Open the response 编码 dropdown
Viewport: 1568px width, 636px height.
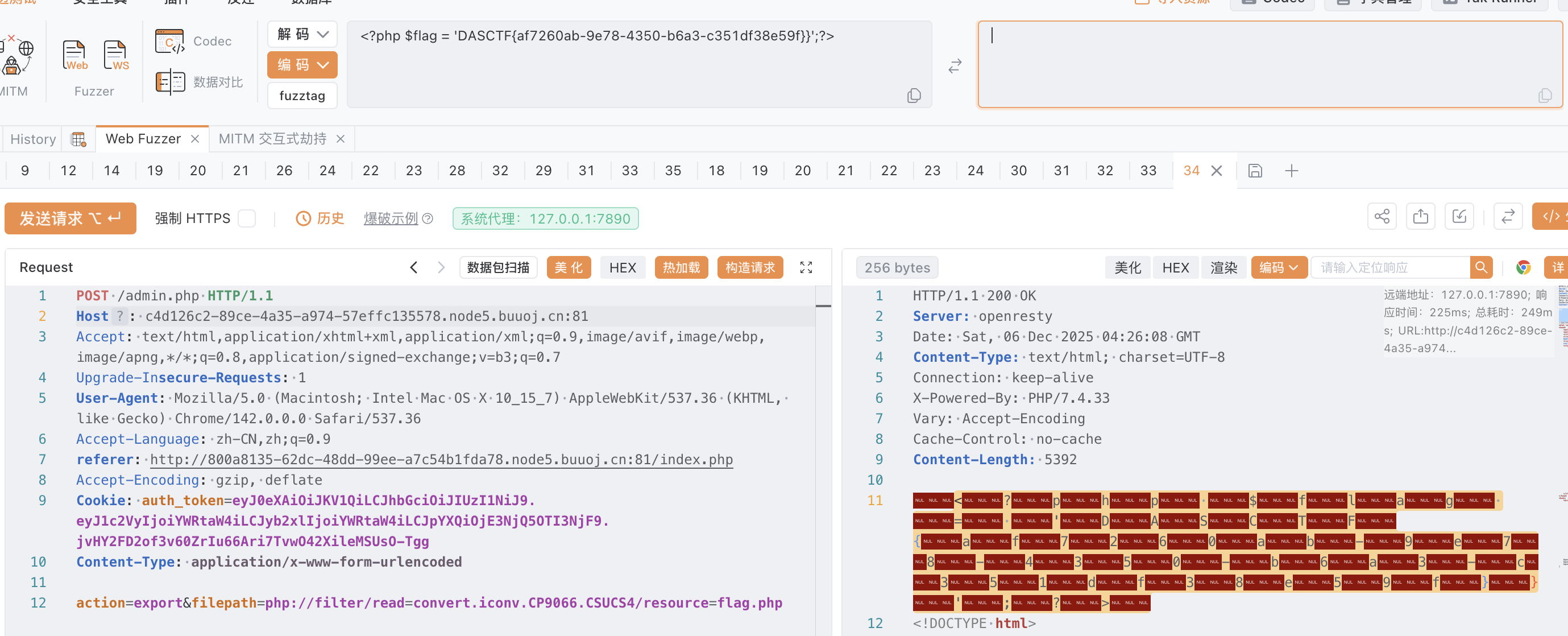[x=1278, y=267]
